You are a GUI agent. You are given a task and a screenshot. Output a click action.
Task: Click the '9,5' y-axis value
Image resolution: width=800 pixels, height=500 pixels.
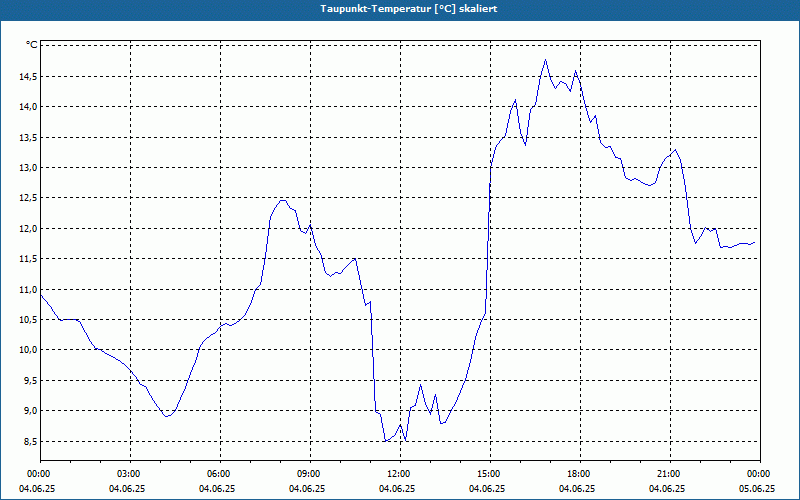click(30, 380)
